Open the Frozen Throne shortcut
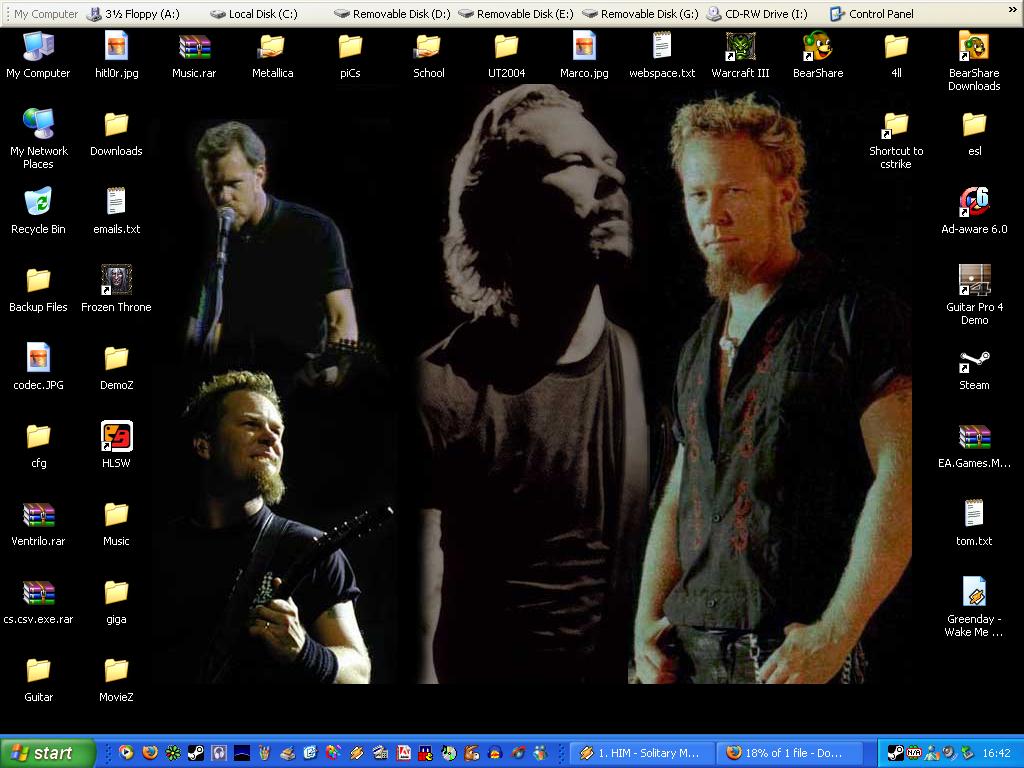 point(116,282)
